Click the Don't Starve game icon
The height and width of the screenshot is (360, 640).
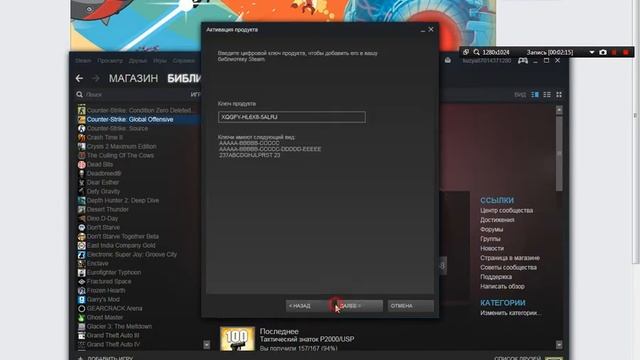point(82,227)
